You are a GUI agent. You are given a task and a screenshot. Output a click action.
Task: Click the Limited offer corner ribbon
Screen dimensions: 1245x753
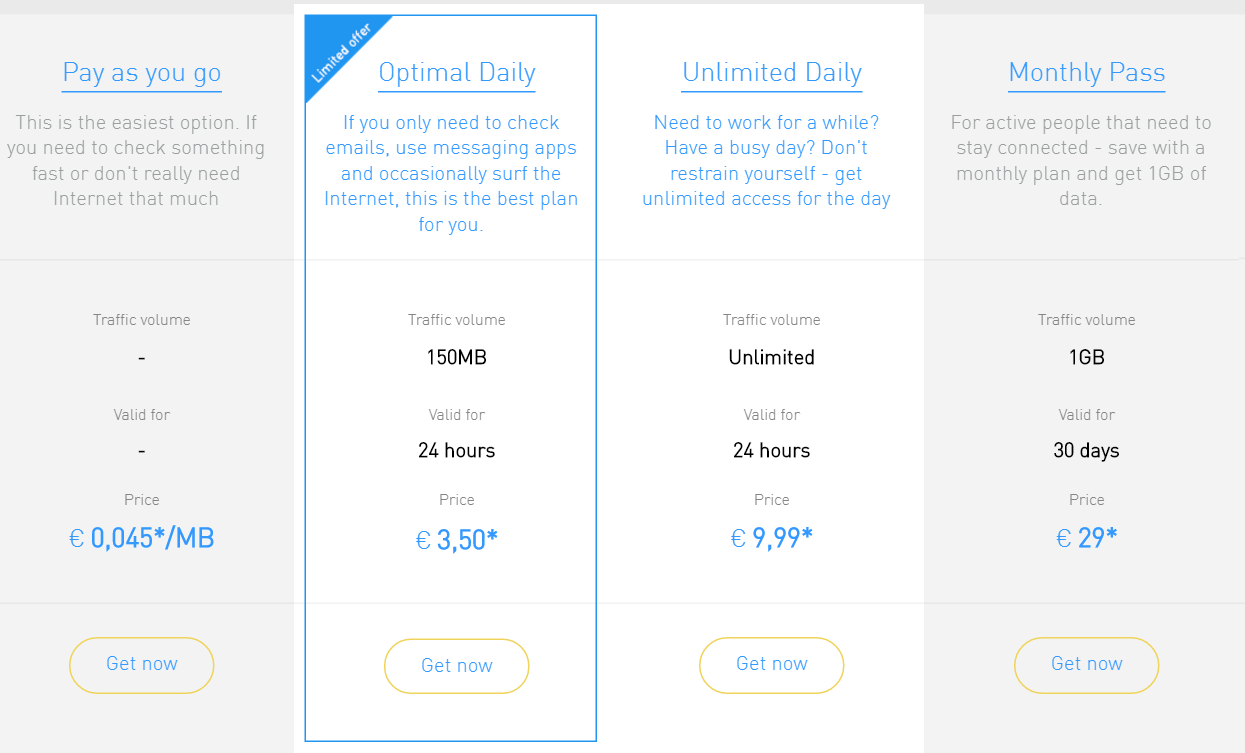(341, 52)
